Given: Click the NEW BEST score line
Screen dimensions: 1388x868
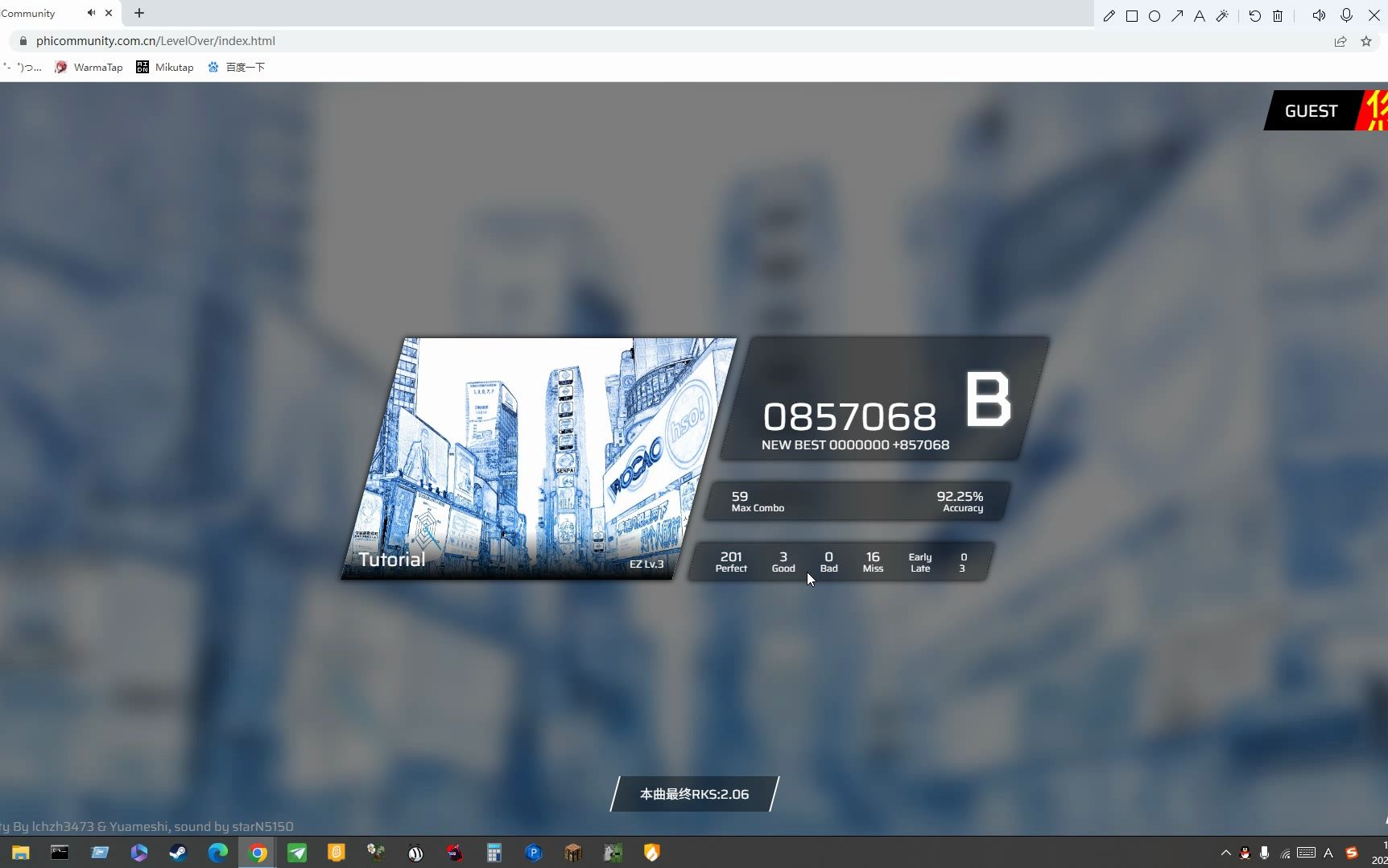Looking at the screenshot, I should tap(855, 445).
